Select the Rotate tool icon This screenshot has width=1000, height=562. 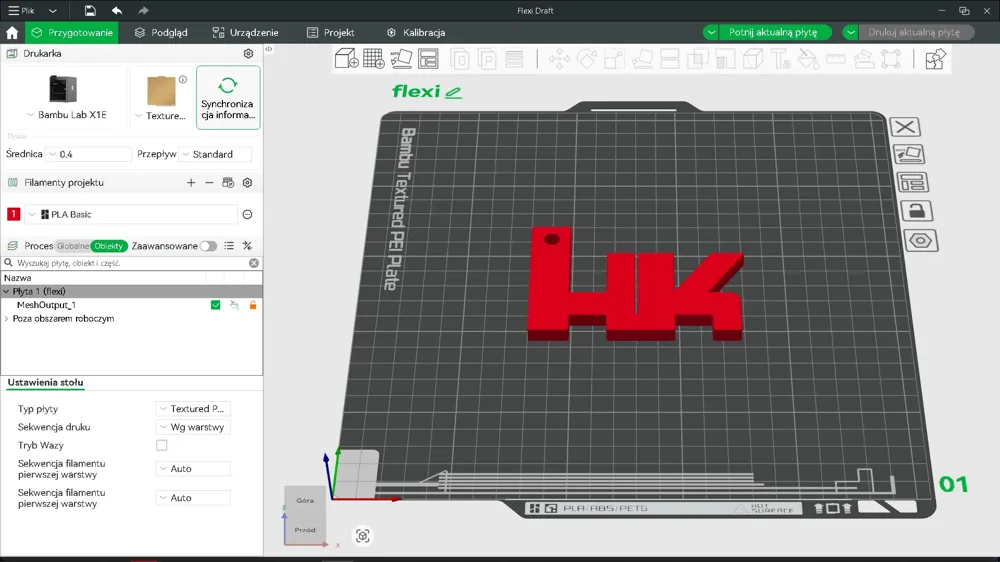point(587,59)
